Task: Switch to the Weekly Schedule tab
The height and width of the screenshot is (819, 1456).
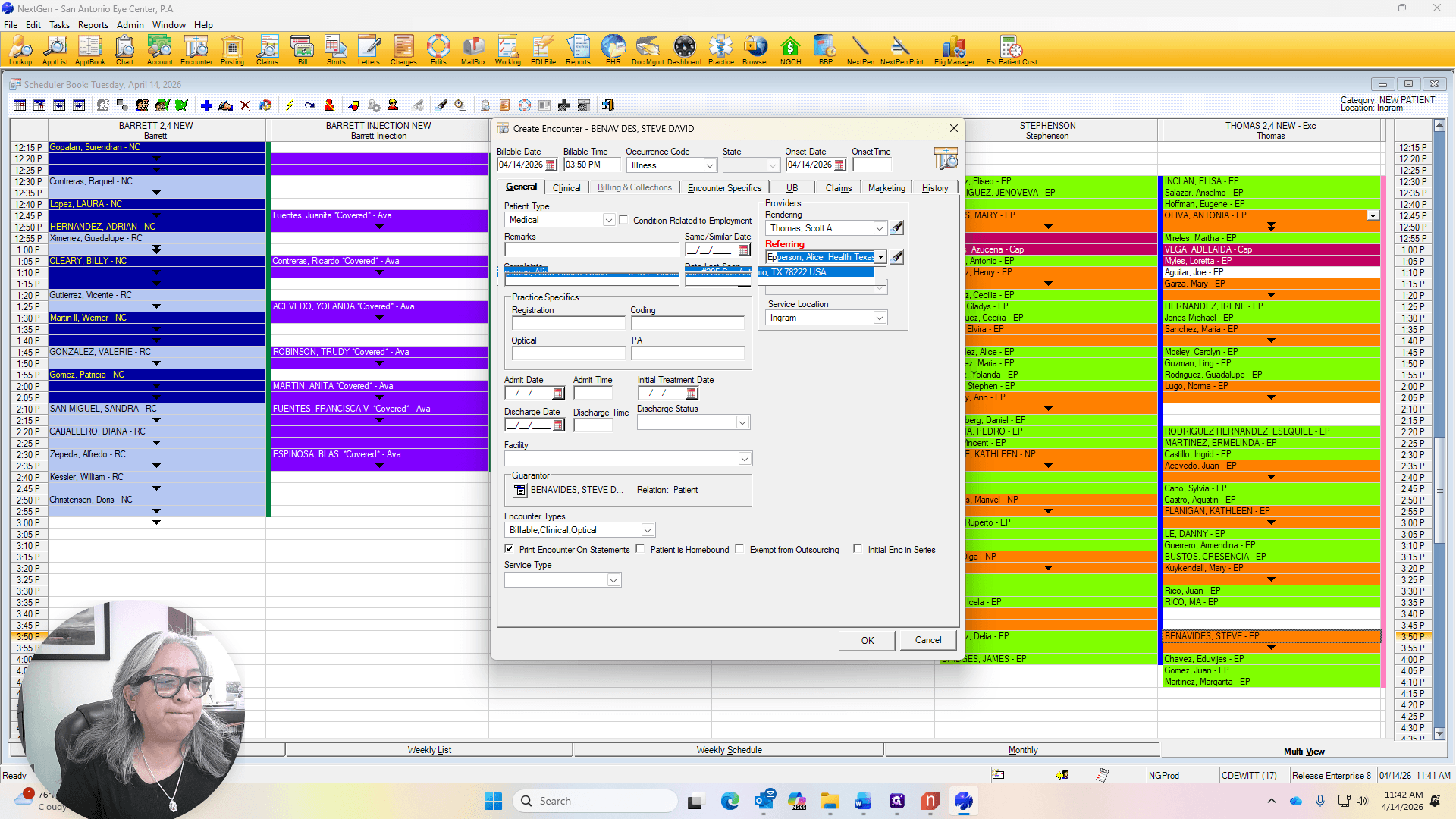Action: point(729,750)
